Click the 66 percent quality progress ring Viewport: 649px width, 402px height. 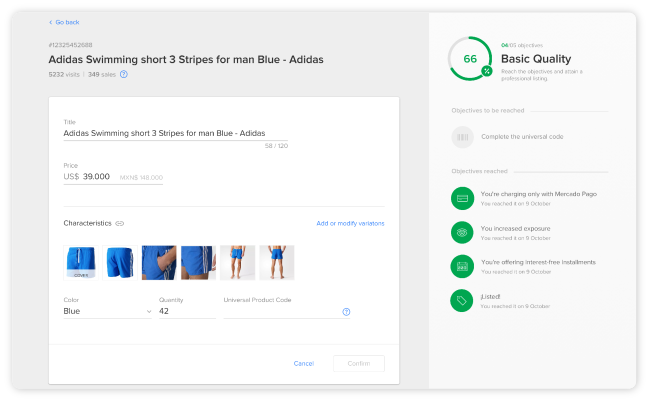tap(470, 59)
